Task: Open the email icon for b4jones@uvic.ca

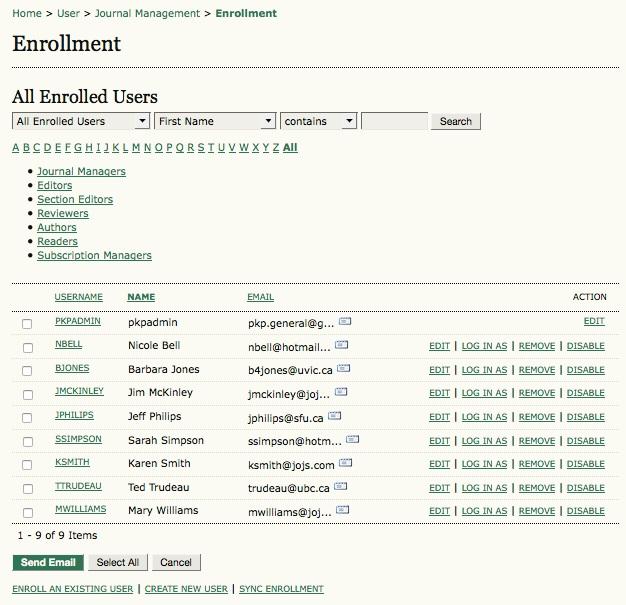Action: click(x=343, y=368)
